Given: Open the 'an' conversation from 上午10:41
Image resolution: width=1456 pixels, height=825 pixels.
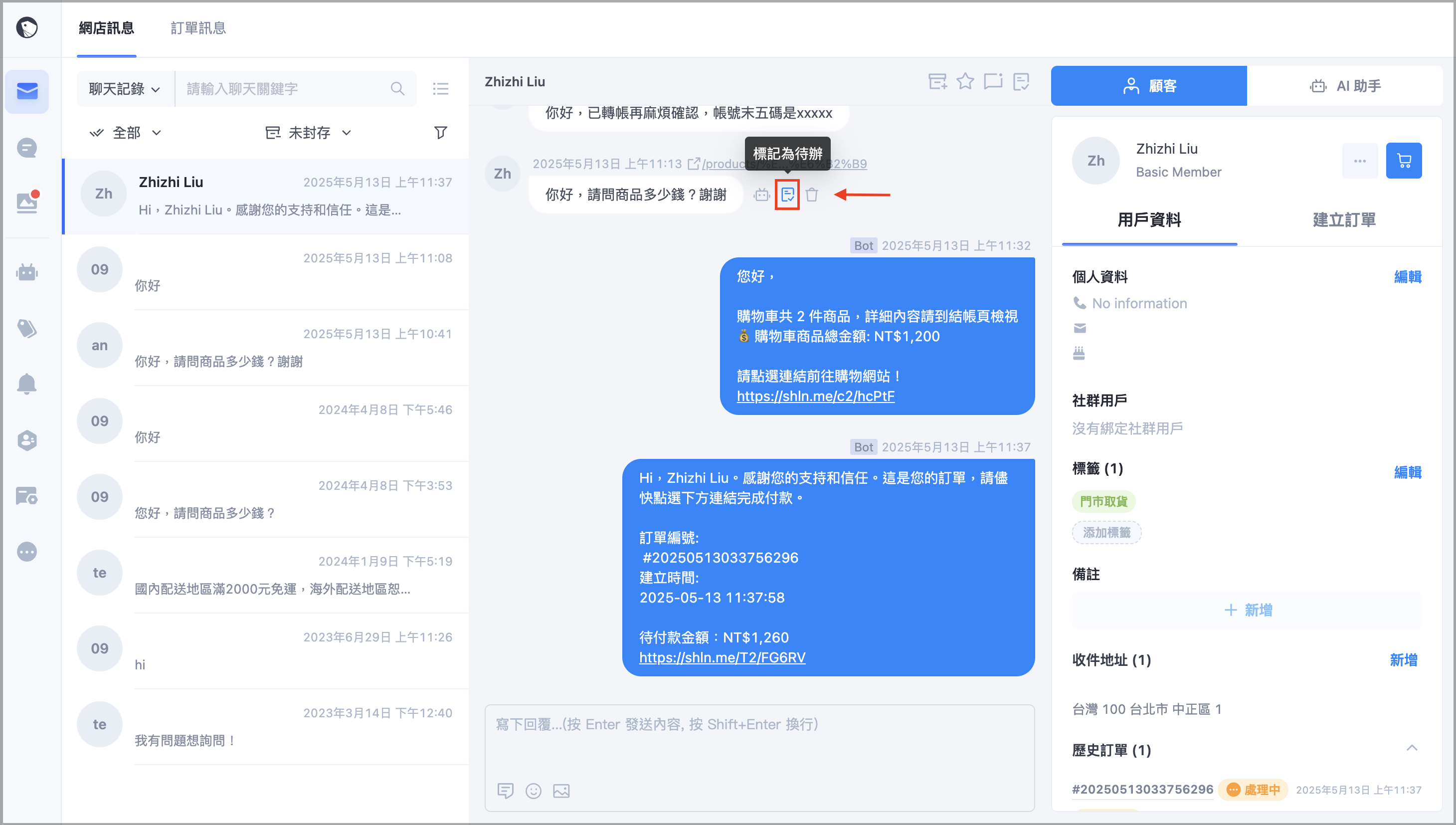Looking at the screenshot, I should tap(266, 347).
